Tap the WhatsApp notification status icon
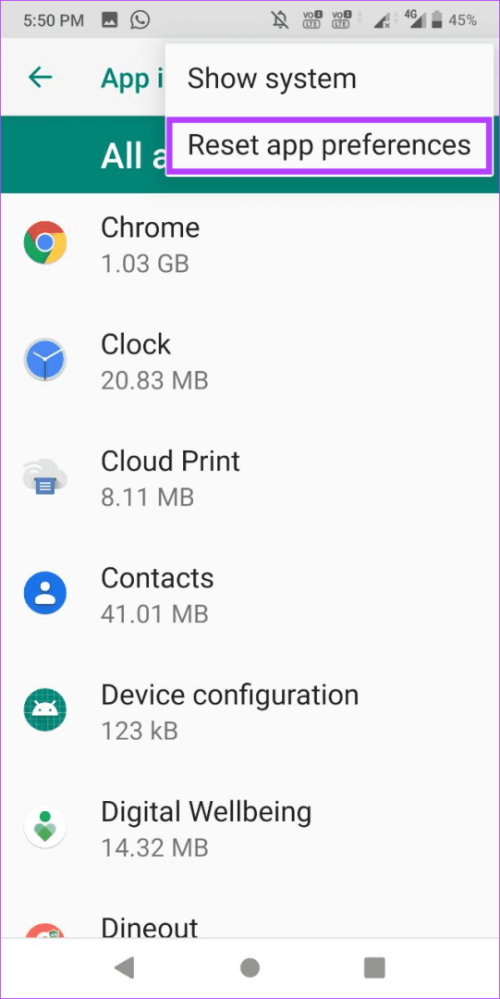This screenshot has height=999, width=500. point(139,20)
